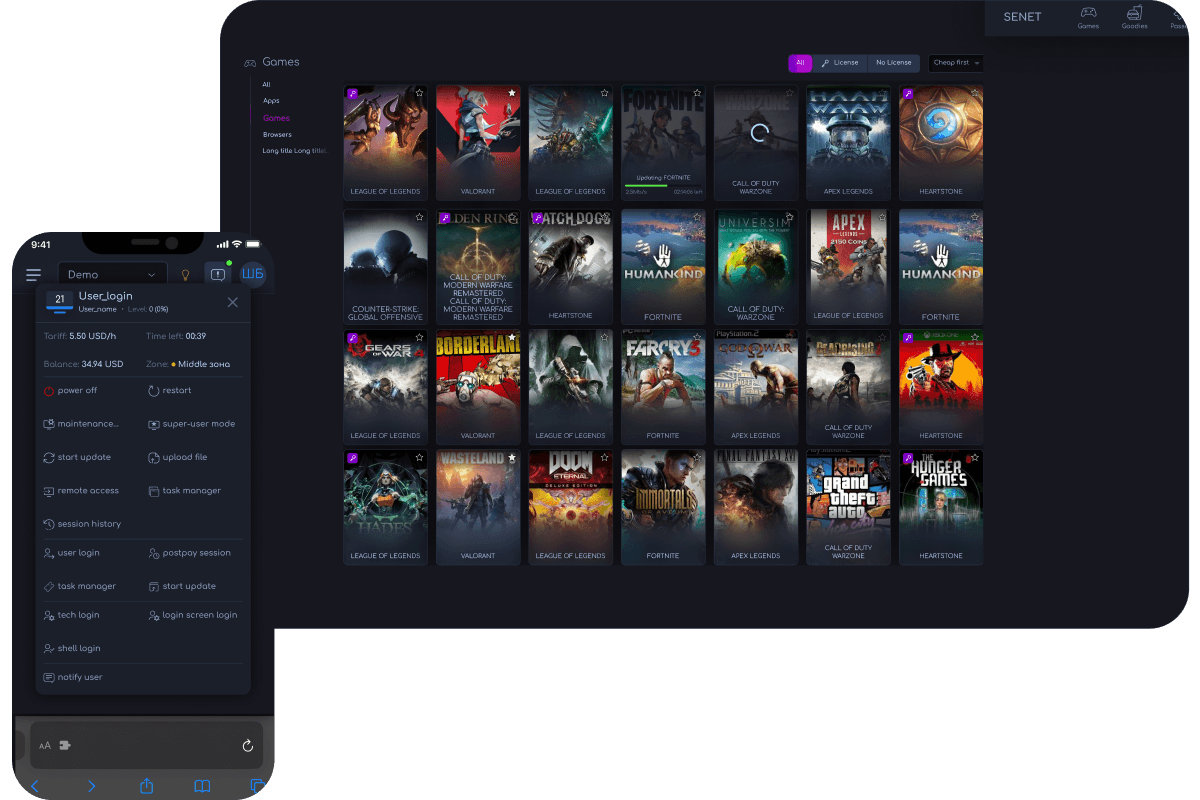This screenshot has height=800, width=1200.
Task: Switch to the No License filter
Action: tap(893, 63)
